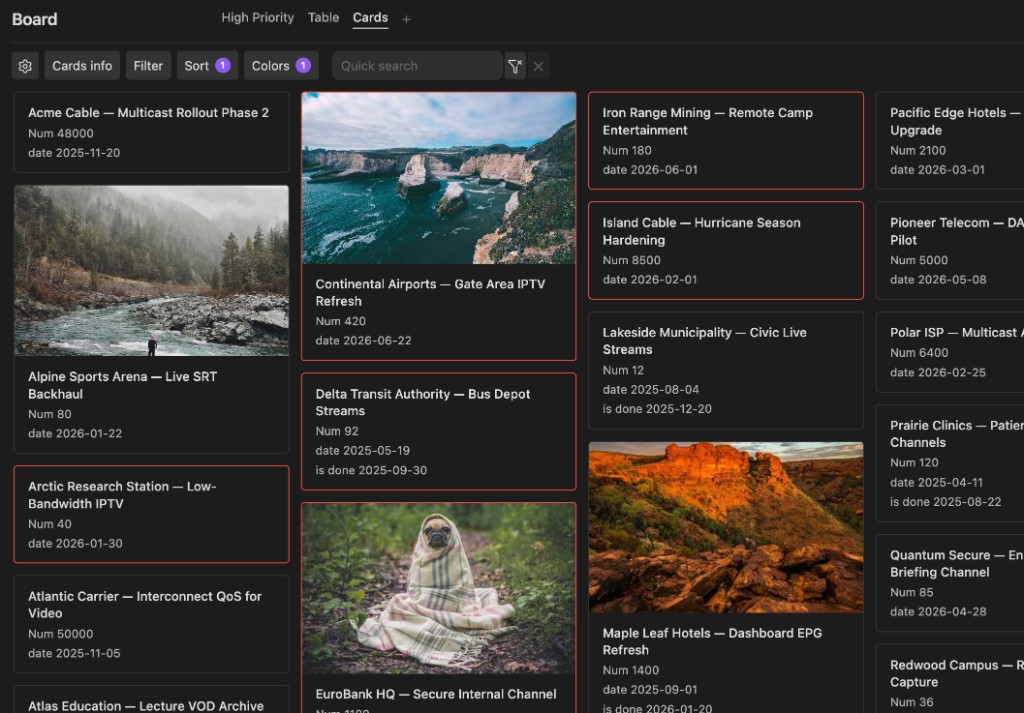
Task: Open Pacific Edge Hotels card title
Action: tap(956, 121)
